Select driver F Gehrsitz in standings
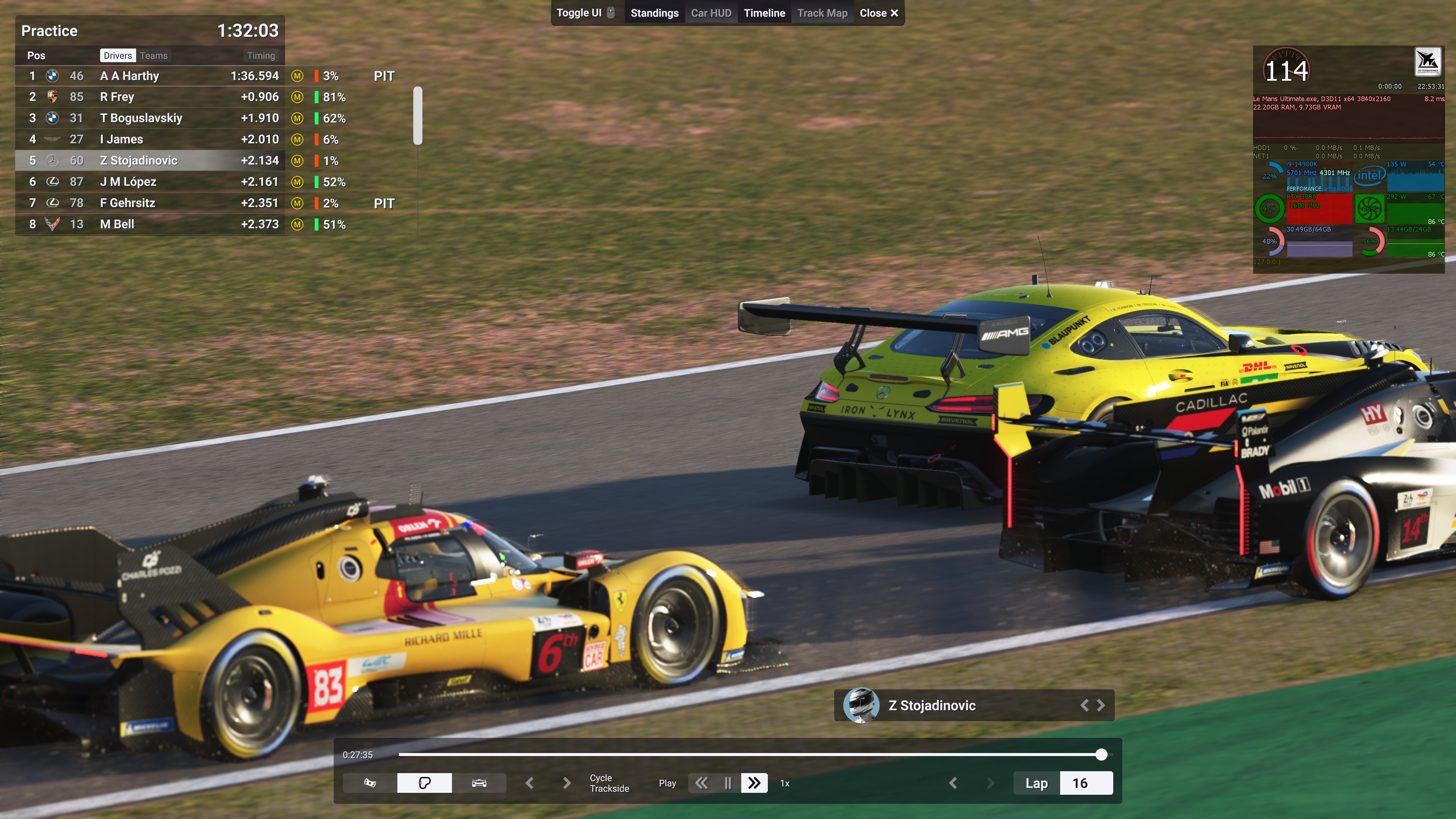1456x819 pixels. click(128, 203)
